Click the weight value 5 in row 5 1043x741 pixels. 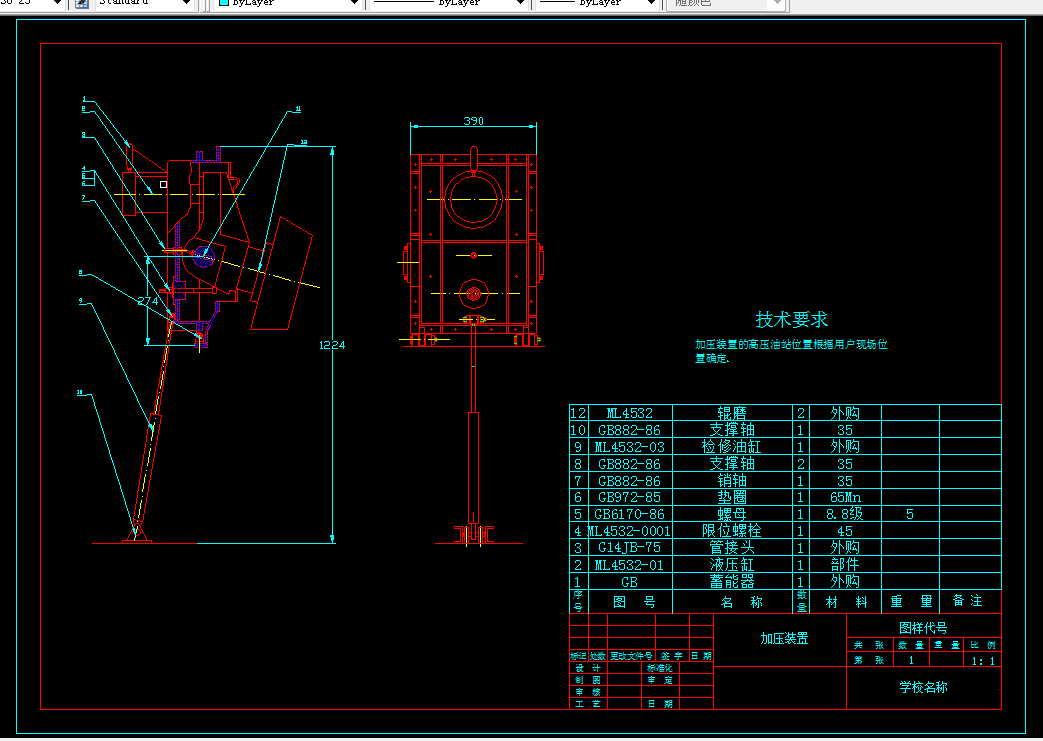[910, 514]
